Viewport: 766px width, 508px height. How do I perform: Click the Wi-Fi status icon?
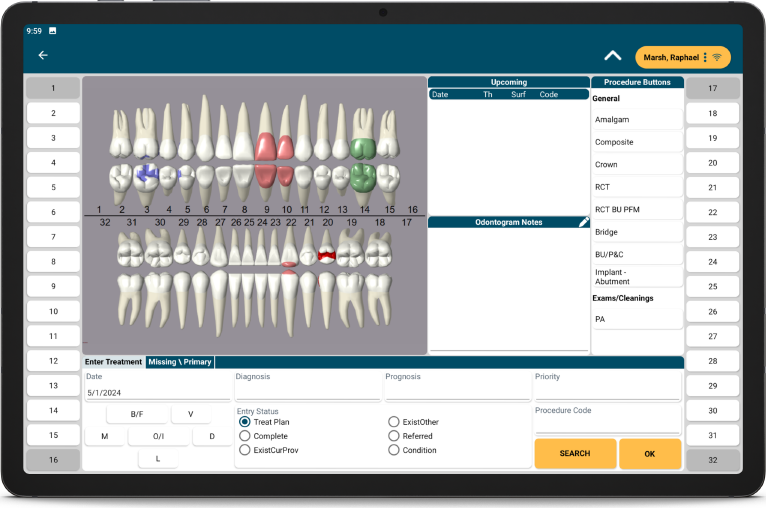pos(717,57)
